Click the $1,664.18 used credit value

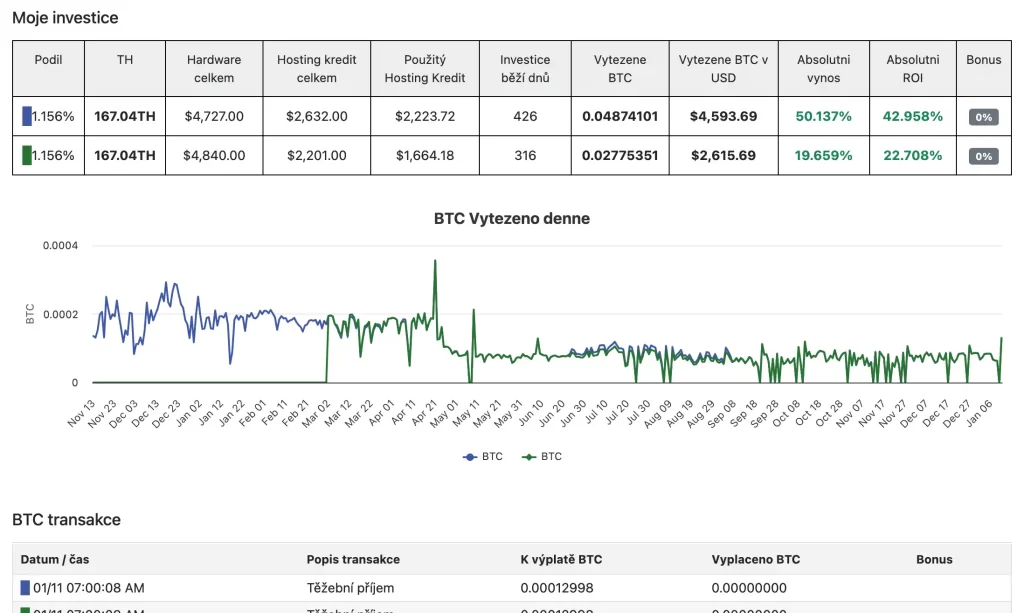(424, 155)
